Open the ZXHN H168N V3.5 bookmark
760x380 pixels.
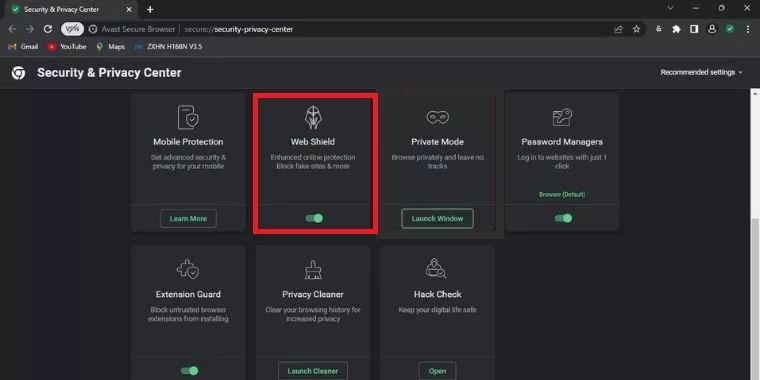(168, 47)
